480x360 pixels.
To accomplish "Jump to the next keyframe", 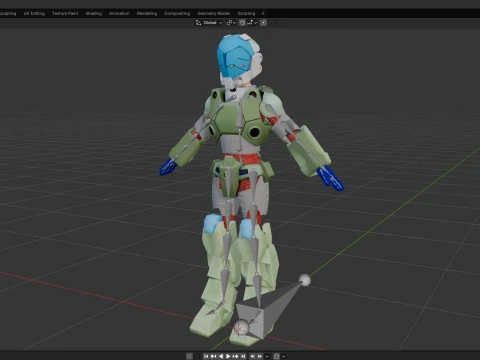I will 236,356.
